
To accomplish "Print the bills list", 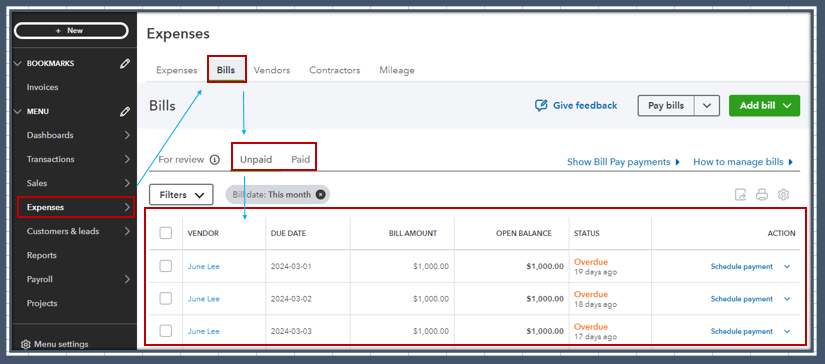I will [762, 195].
